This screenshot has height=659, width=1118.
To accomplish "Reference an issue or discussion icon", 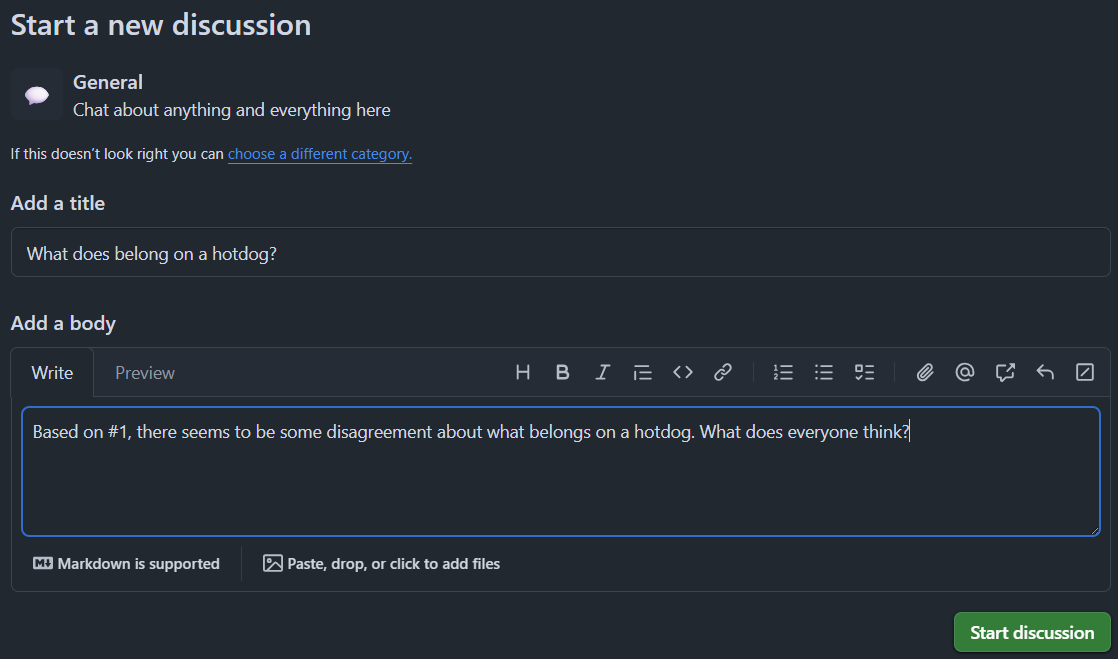I will [1005, 372].
